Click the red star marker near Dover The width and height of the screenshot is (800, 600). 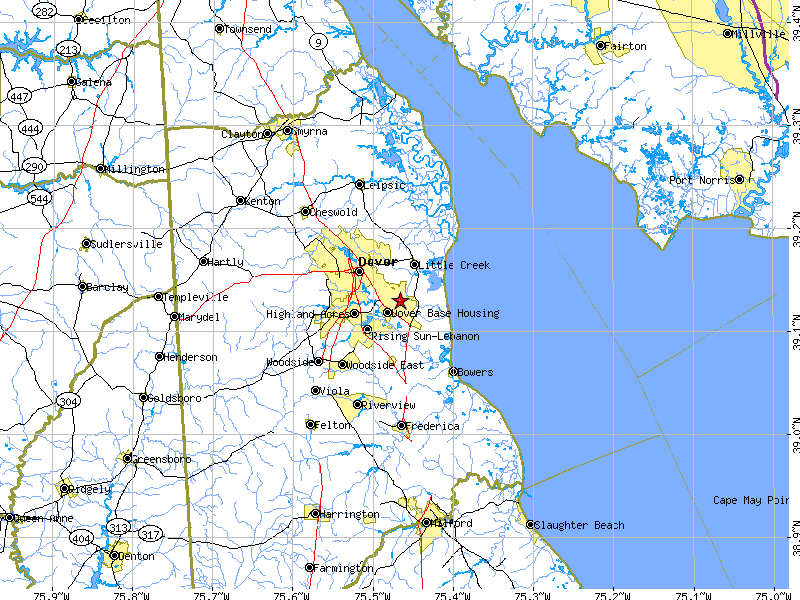pos(400,301)
